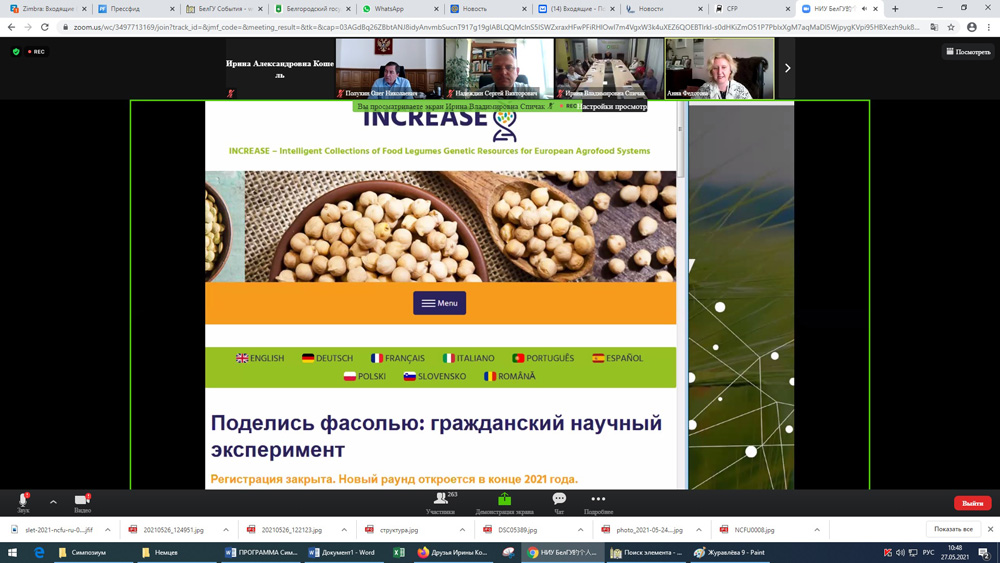The height and width of the screenshot is (563, 1000).
Task: Click Показать все downloads button
Action: point(952,529)
